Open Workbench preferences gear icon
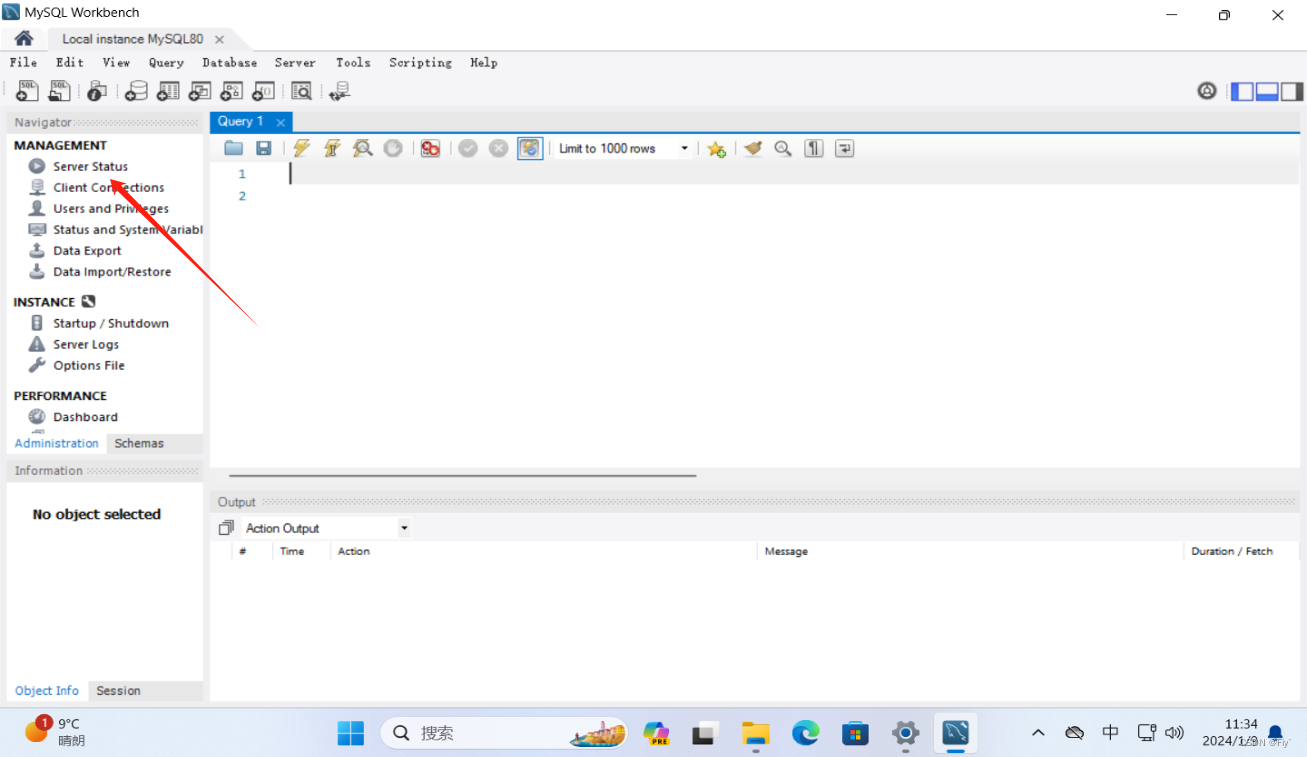Screen dimensions: 1307x757 1207,91
